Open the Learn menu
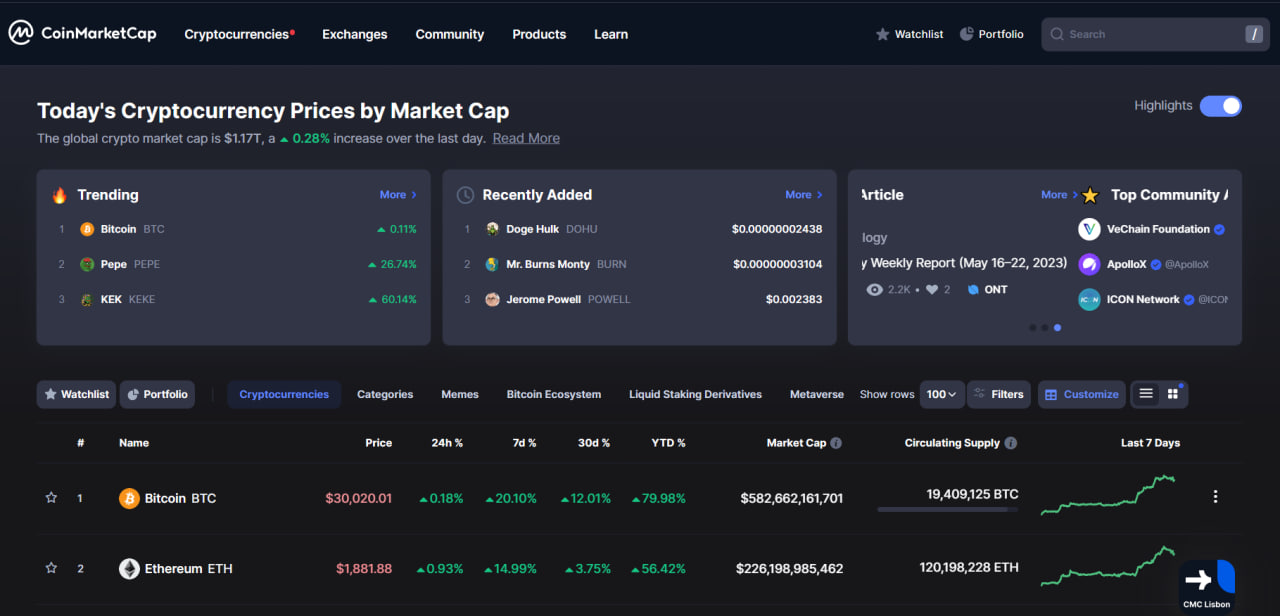This screenshot has width=1280, height=616. [x=611, y=34]
